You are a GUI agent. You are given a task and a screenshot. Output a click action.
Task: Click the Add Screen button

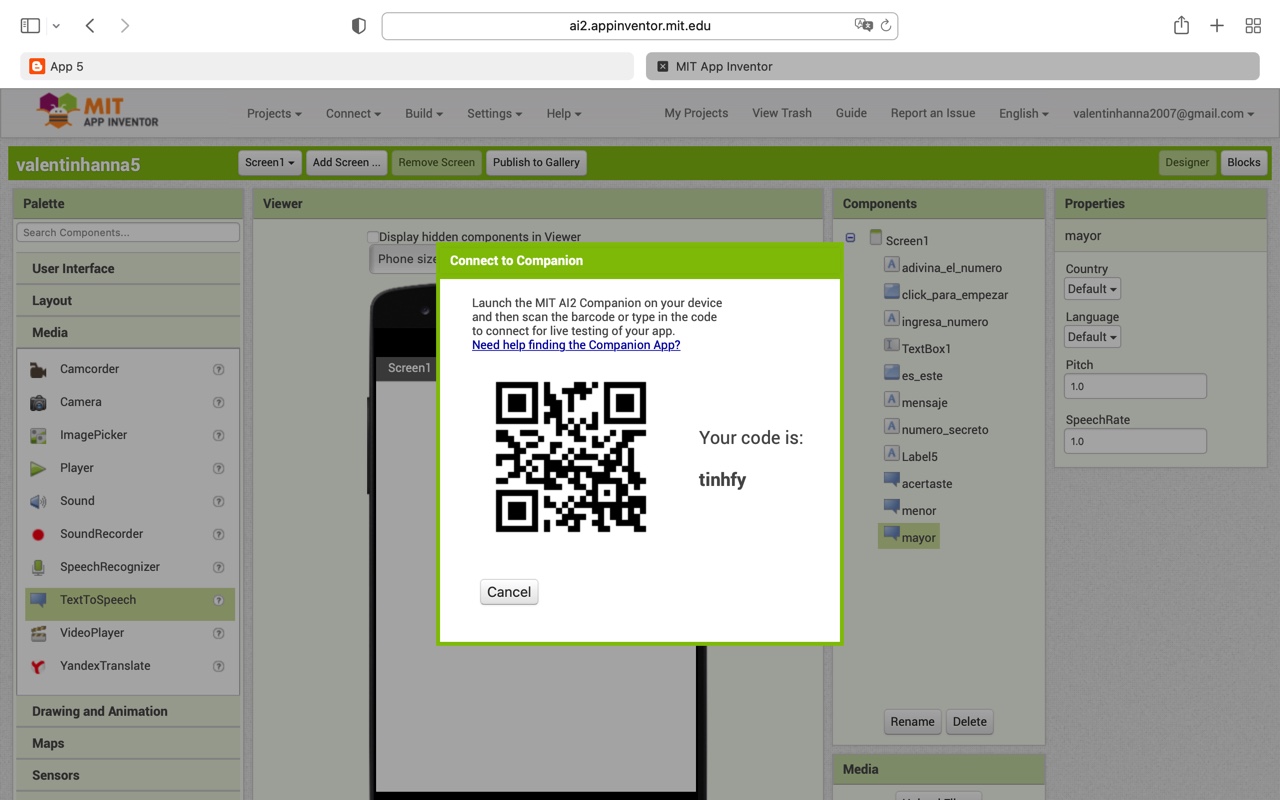[346, 162]
